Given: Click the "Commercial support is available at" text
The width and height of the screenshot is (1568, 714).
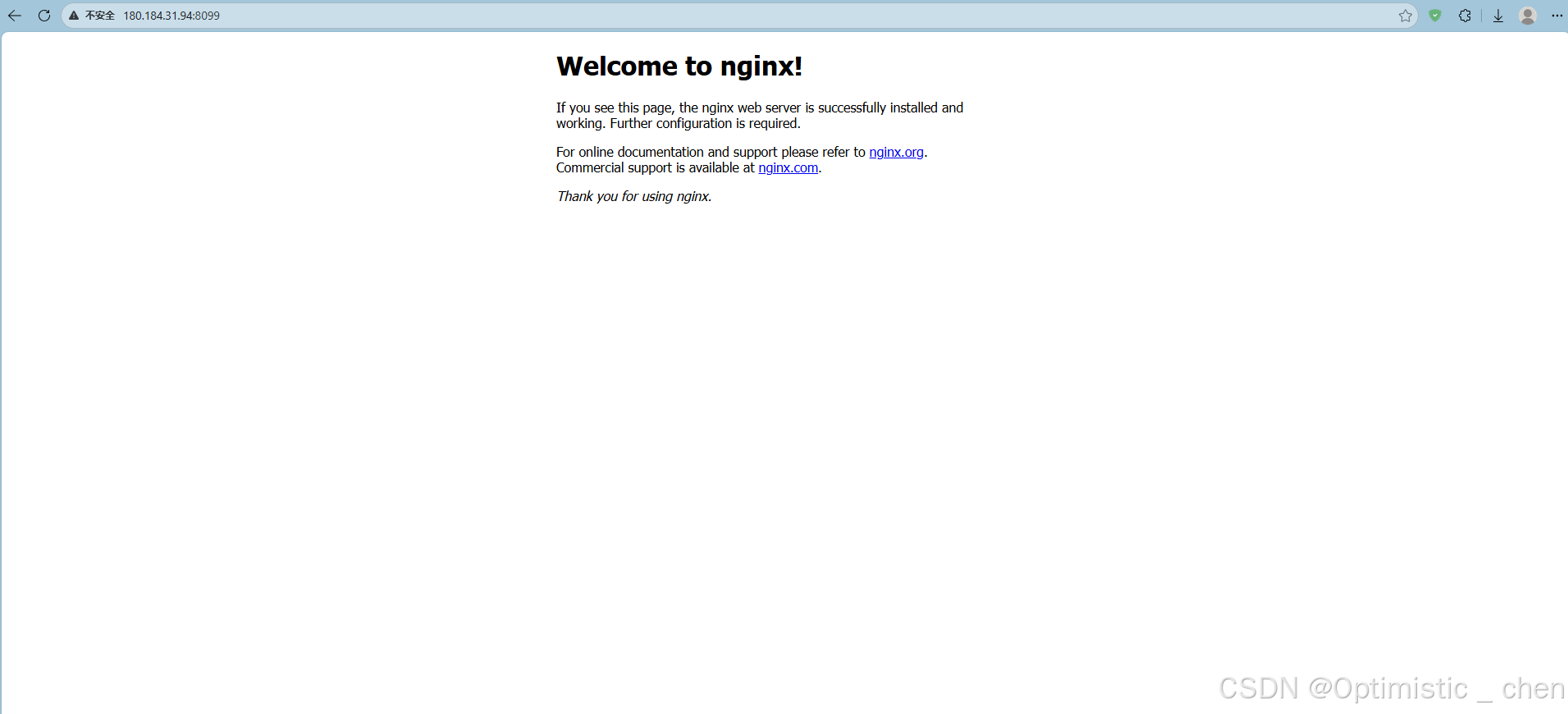Looking at the screenshot, I should tap(655, 167).
